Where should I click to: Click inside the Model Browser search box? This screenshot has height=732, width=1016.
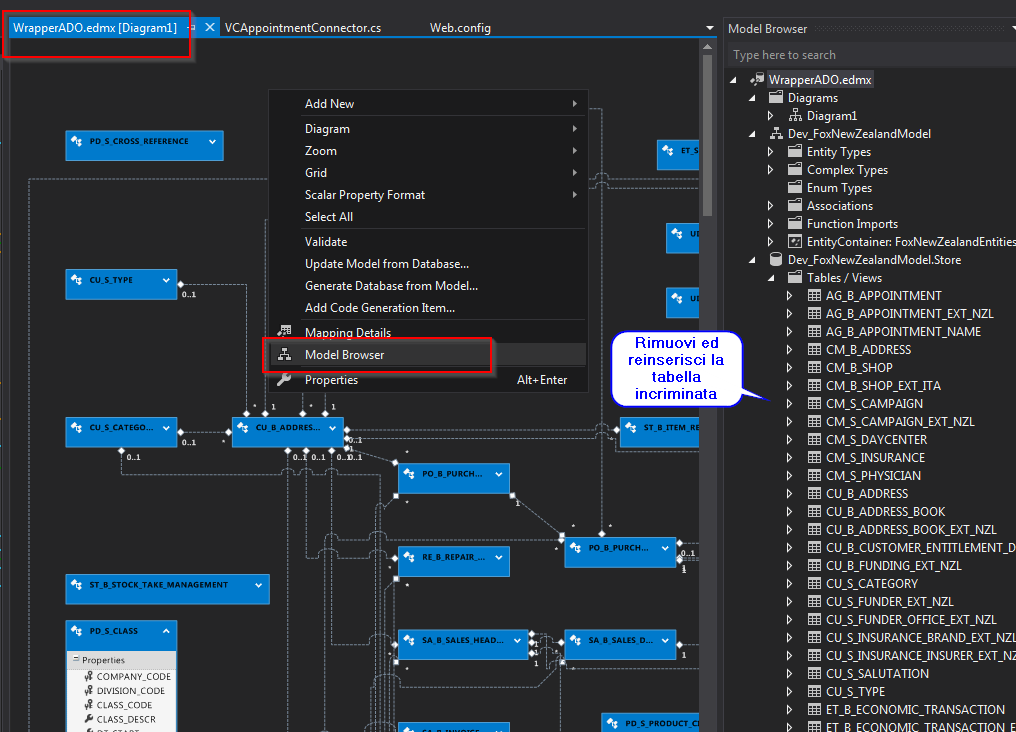(x=870, y=54)
